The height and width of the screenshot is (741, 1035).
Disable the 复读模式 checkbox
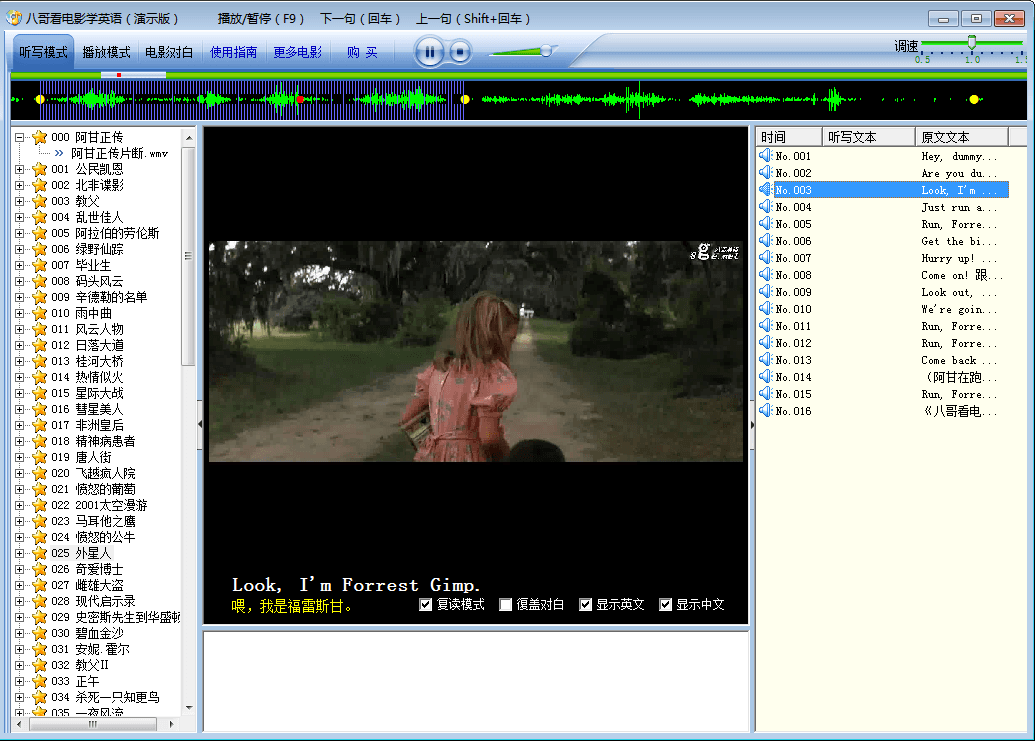pos(426,605)
